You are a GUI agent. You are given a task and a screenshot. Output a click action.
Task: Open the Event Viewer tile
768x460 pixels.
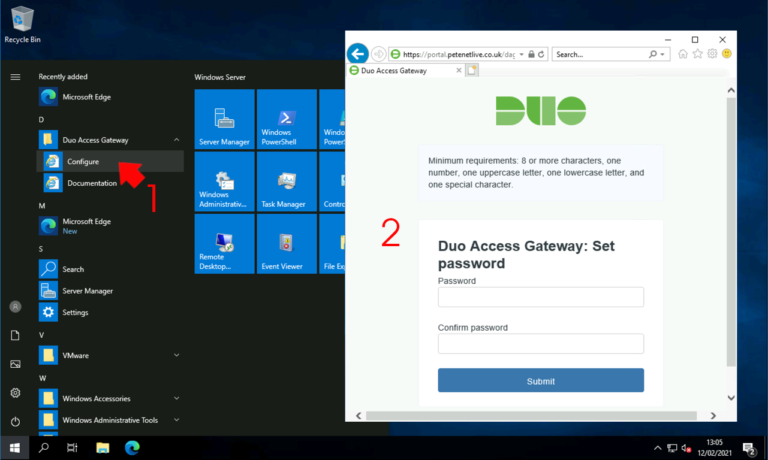(287, 243)
